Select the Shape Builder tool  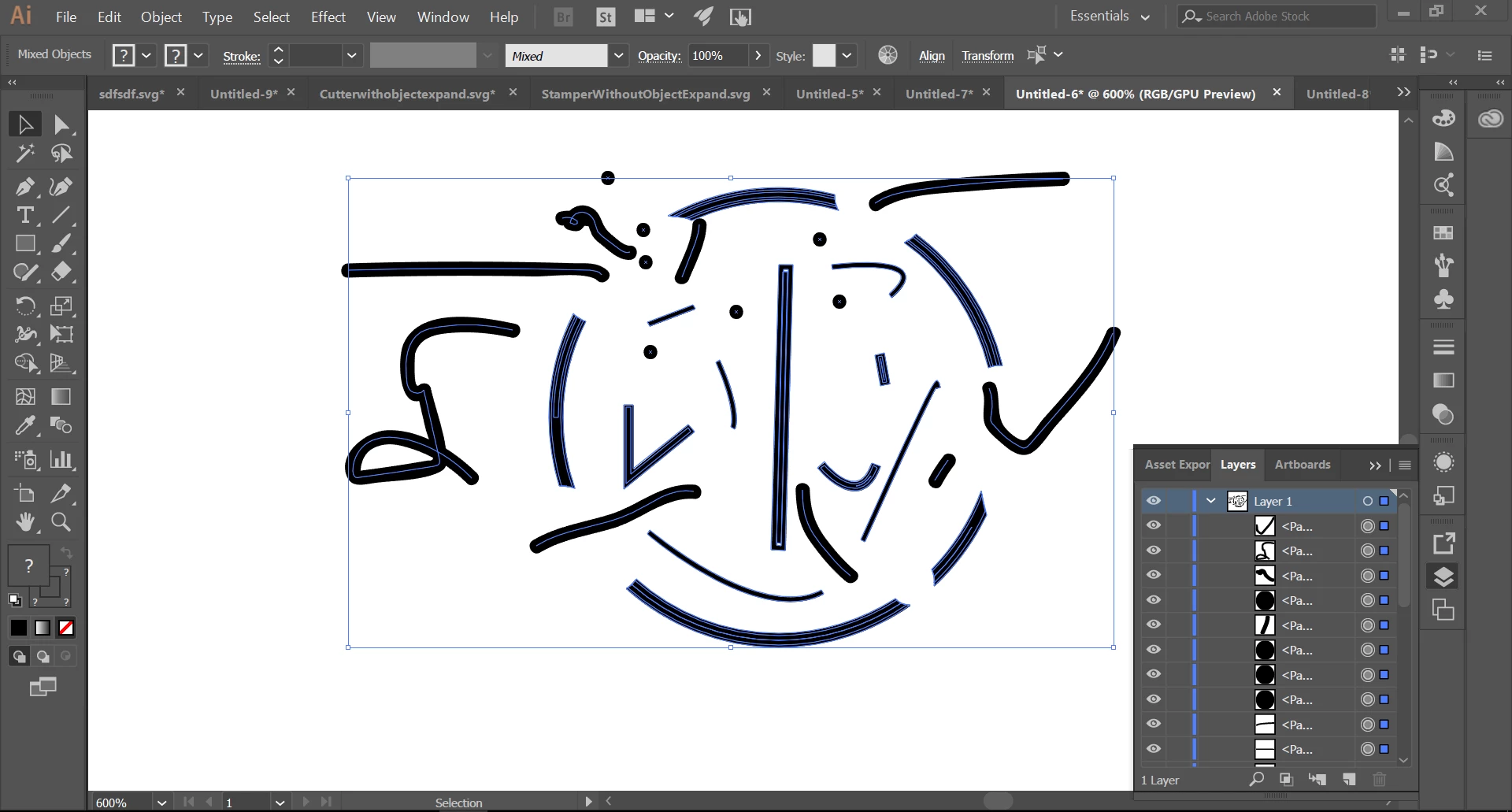(25, 363)
